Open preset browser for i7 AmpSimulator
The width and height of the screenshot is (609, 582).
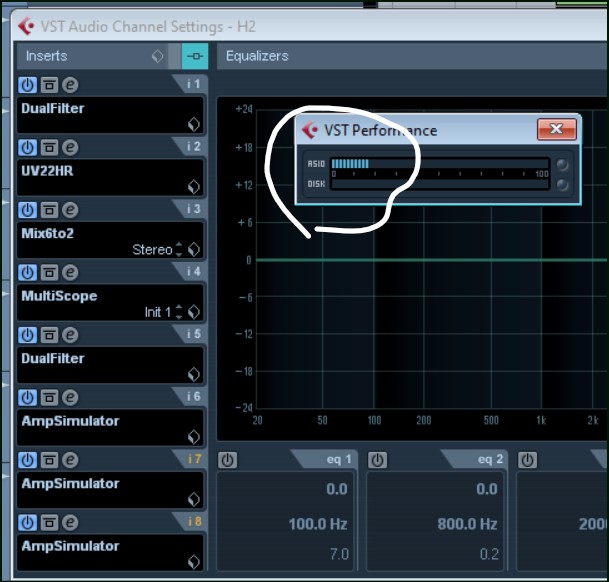click(x=194, y=500)
